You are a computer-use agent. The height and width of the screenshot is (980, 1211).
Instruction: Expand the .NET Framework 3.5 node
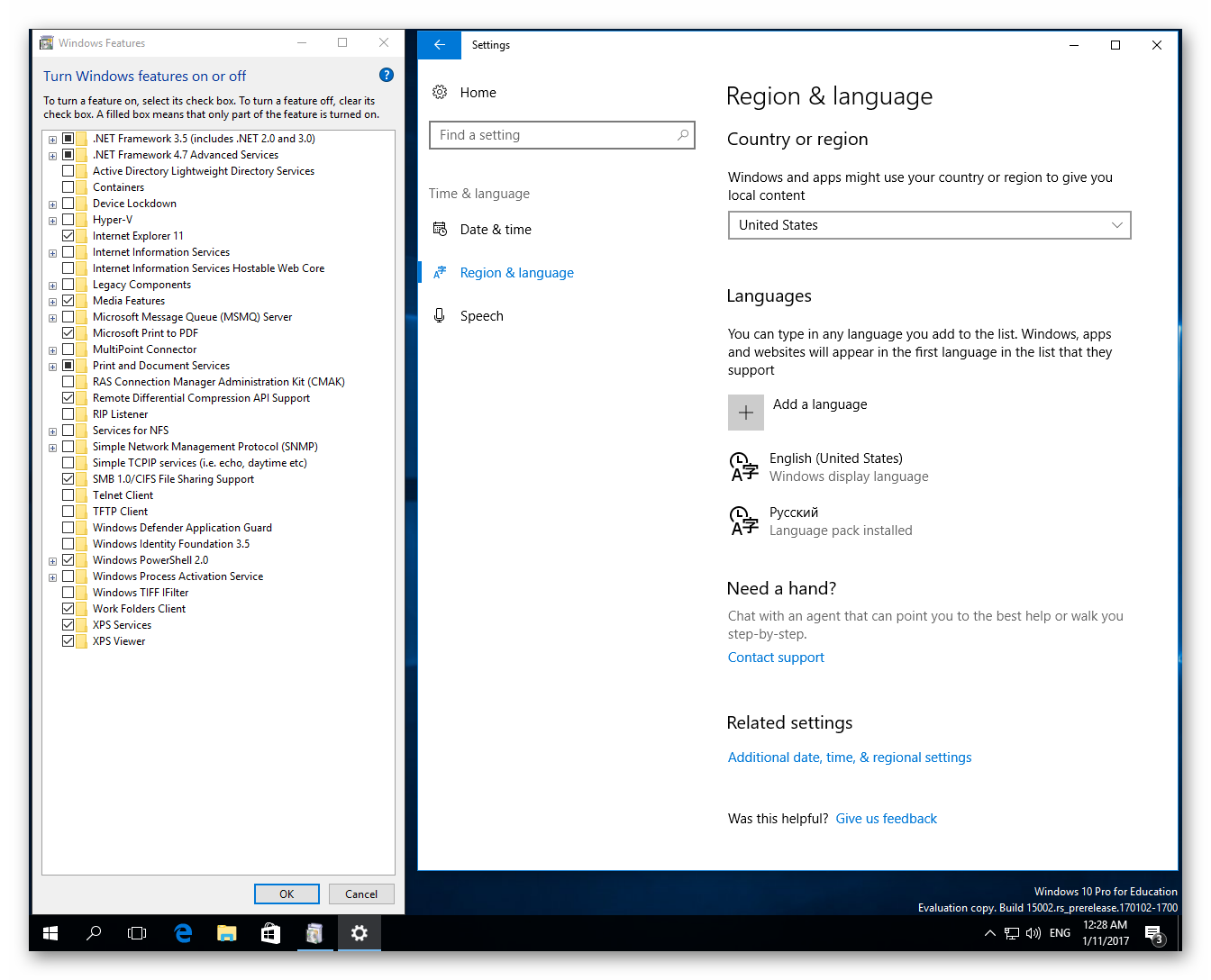click(52, 140)
